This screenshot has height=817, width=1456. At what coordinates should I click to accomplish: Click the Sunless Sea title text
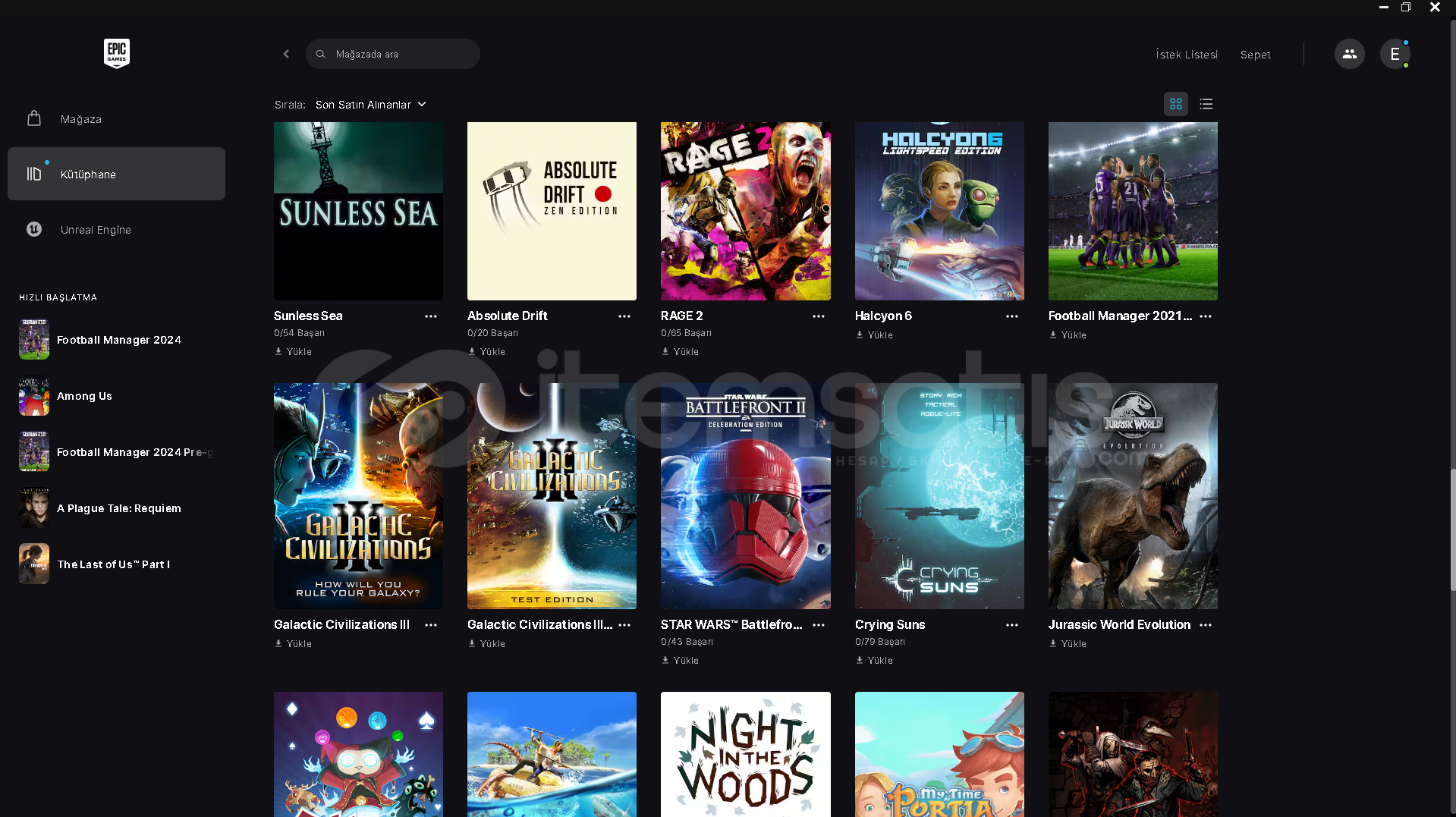(308, 316)
